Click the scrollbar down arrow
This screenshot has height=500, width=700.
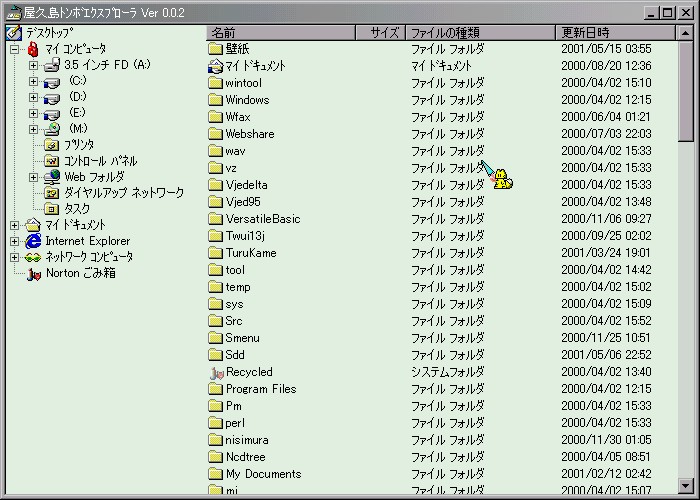pyautogui.click(x=685, y=485)
